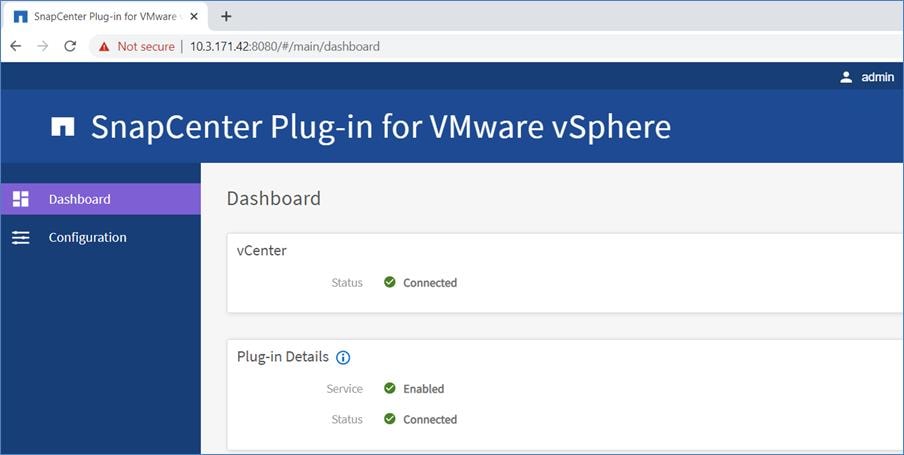Click the Status label in Plug-in Details
Screen dimensions: 904x455
(347, 419)
